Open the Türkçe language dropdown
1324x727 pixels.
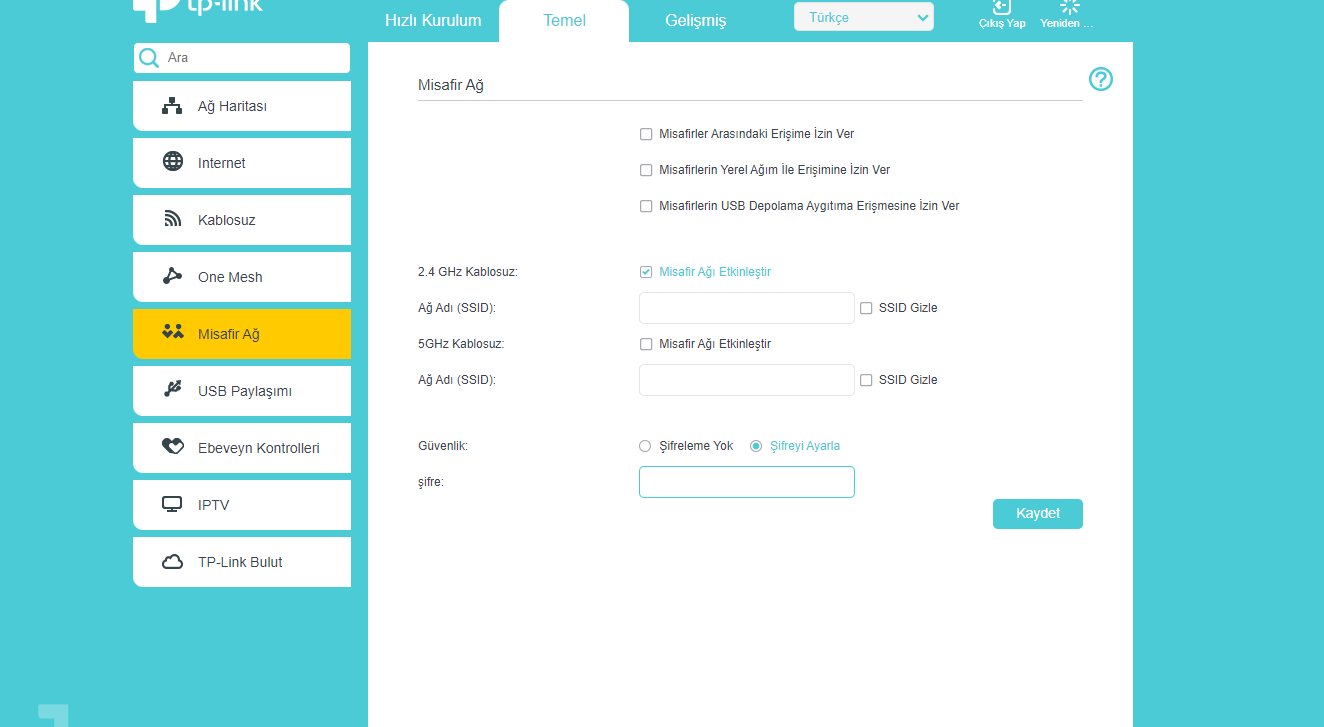(x=864, y=17)
